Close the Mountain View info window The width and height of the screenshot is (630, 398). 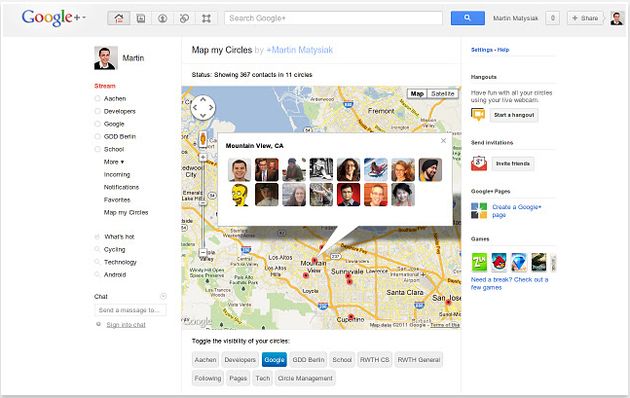(x=443, y=141)
